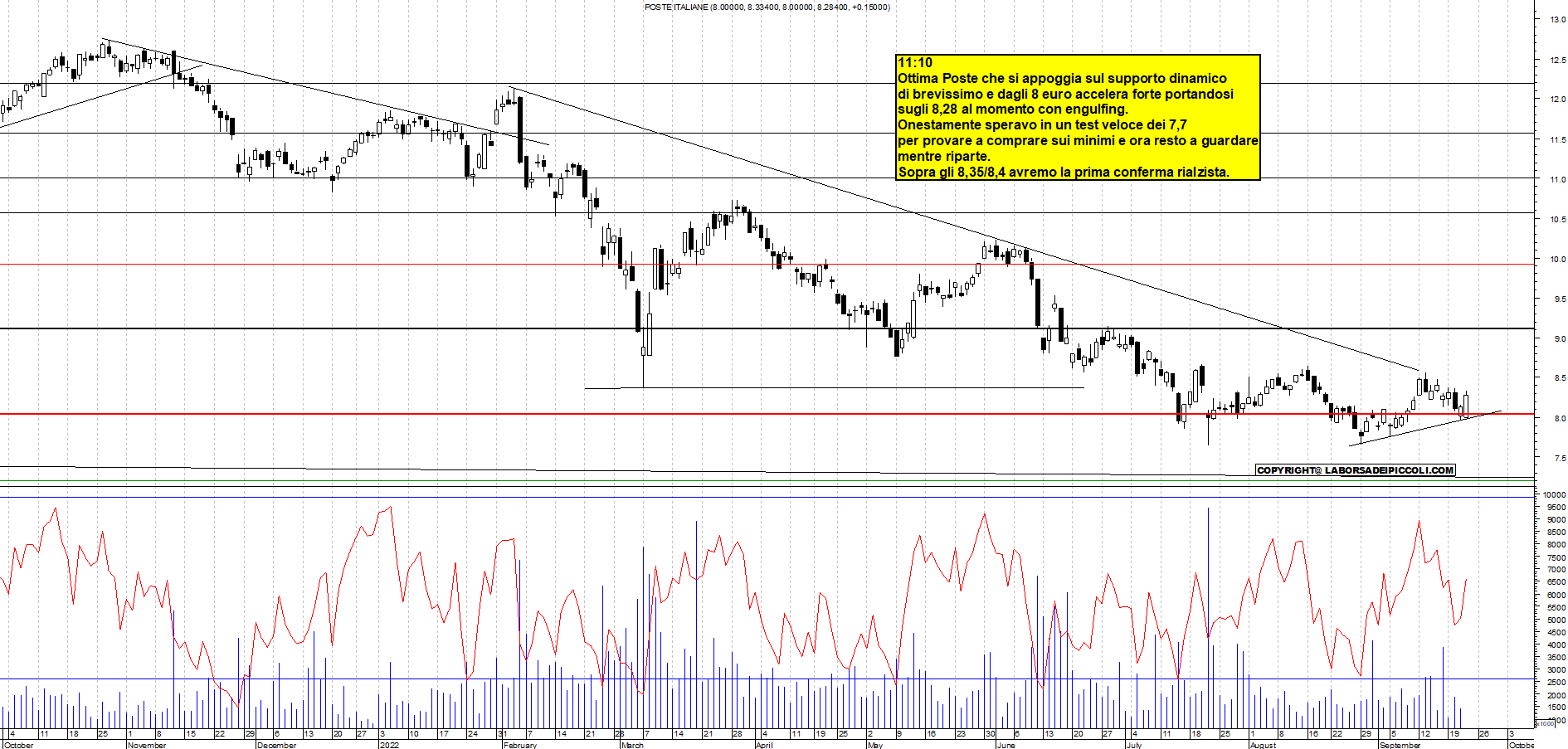
Task: Click the 12.5 price axis label
Action: (x=1557, y=60)
